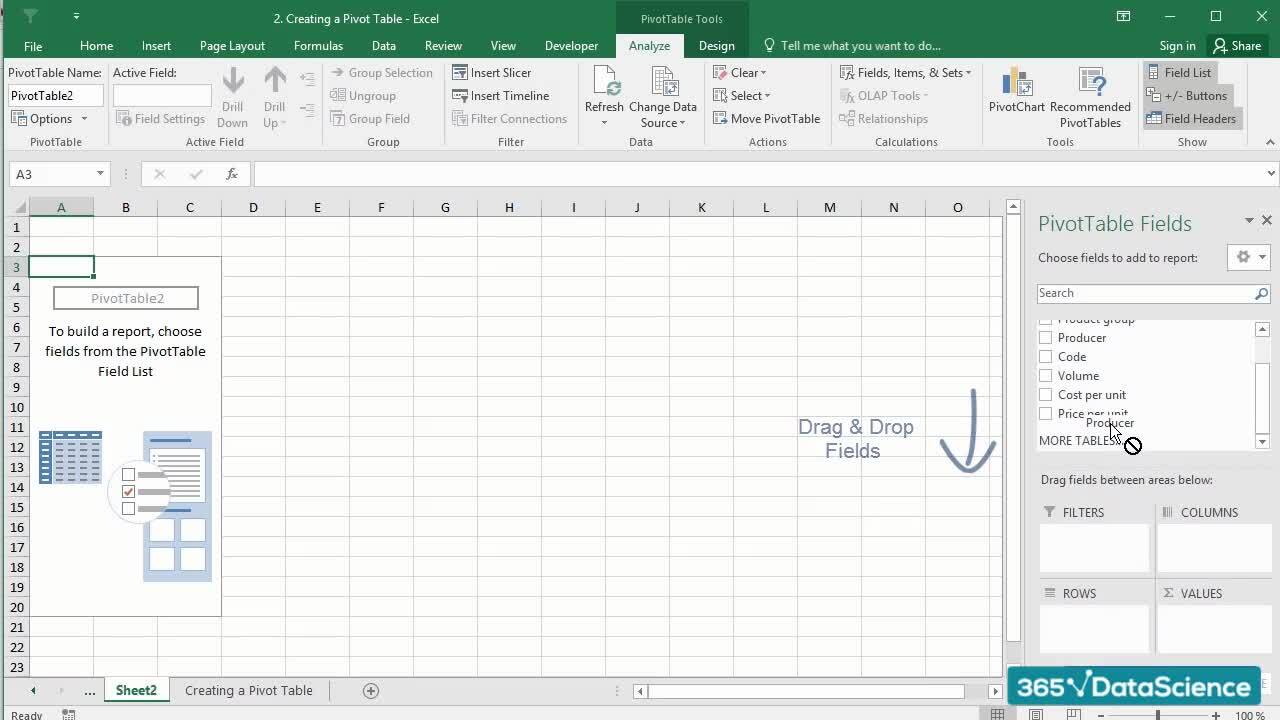The height and width of the screenshot is (720, 1280).
Task: Add a new sheet with the plus icon
Action: click(371, 690)
